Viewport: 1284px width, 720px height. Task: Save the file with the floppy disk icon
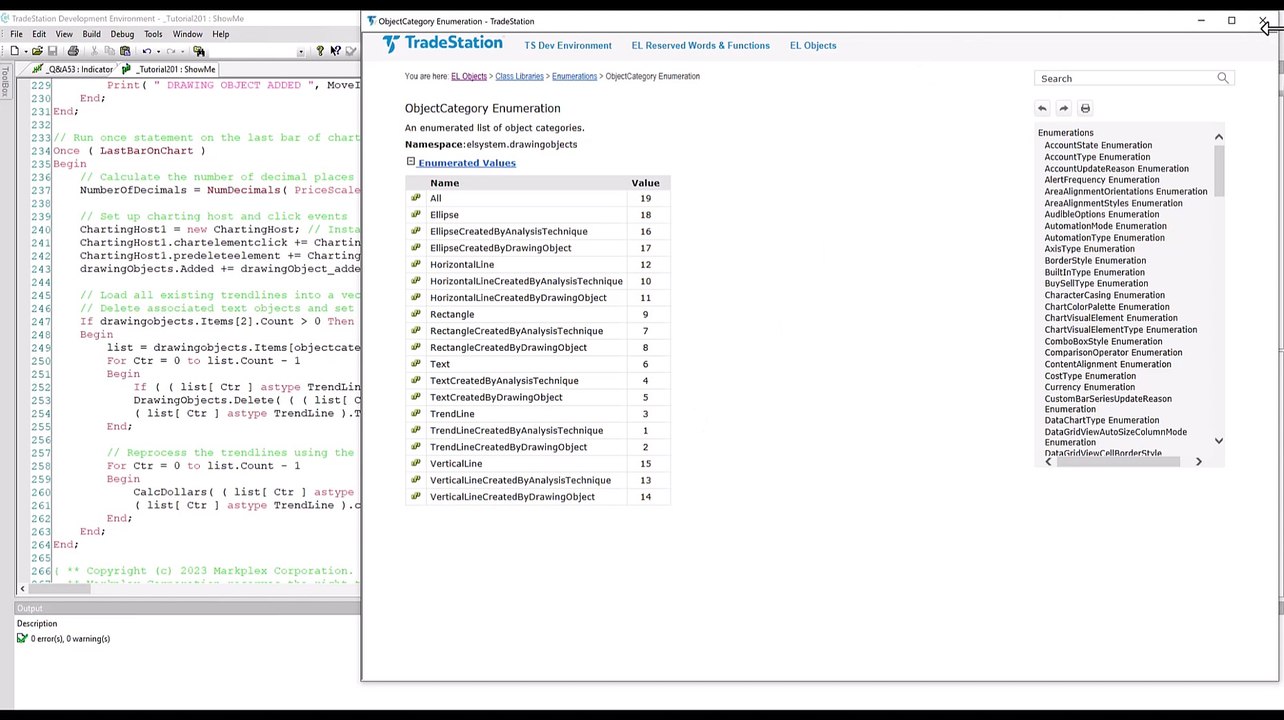[52, 51]
